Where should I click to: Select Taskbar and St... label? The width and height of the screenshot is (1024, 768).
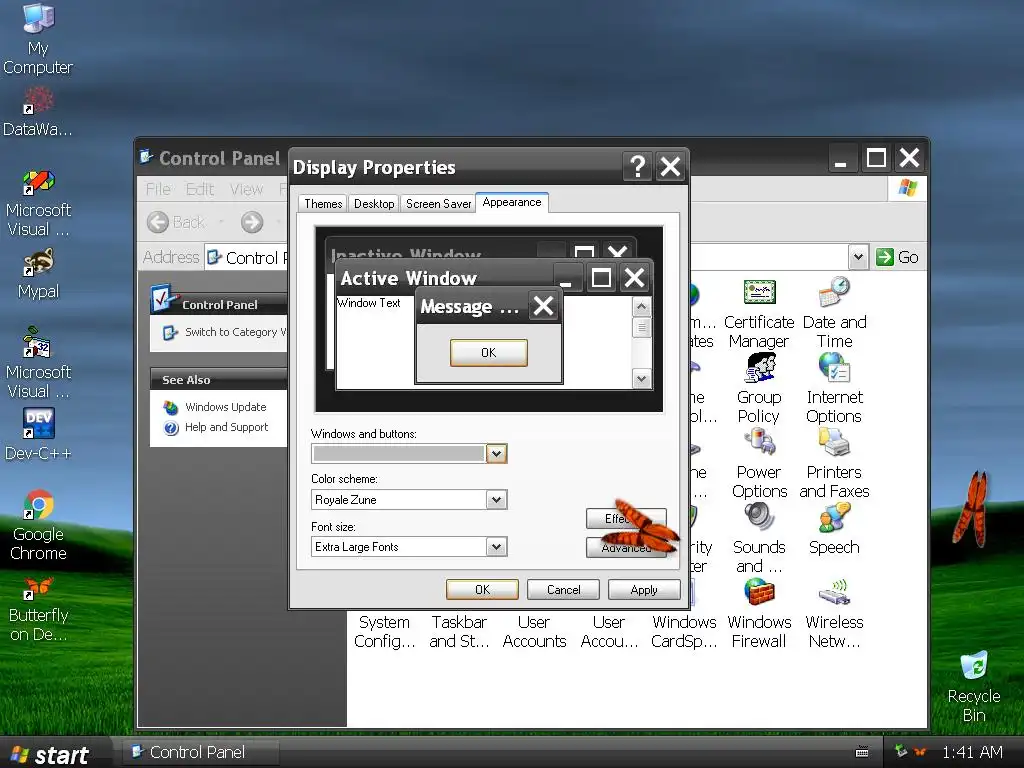coord(459,632)
